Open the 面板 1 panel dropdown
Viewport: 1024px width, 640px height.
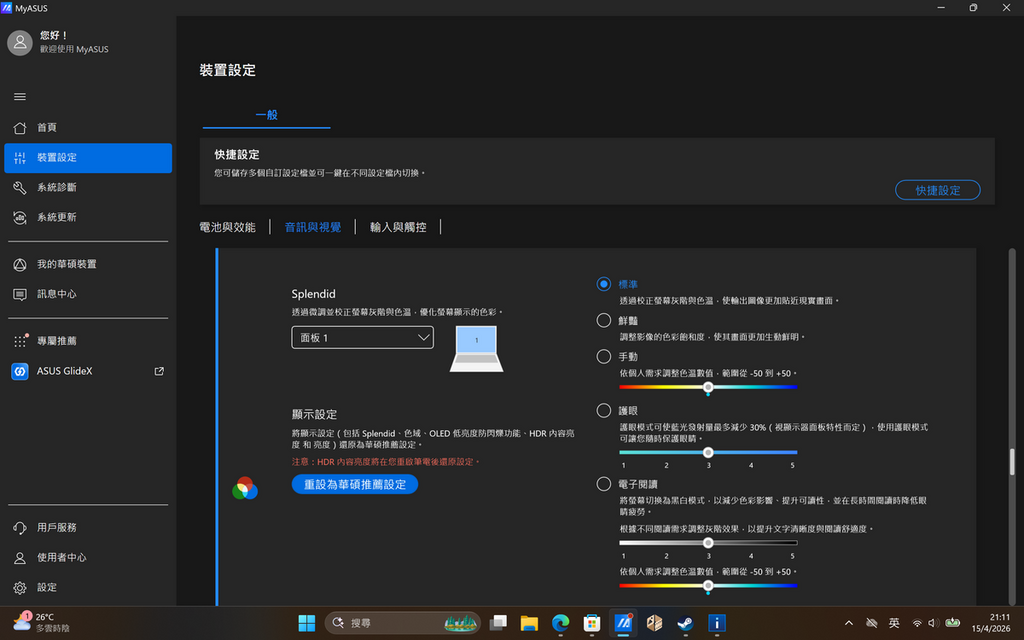tap(362, 337)
